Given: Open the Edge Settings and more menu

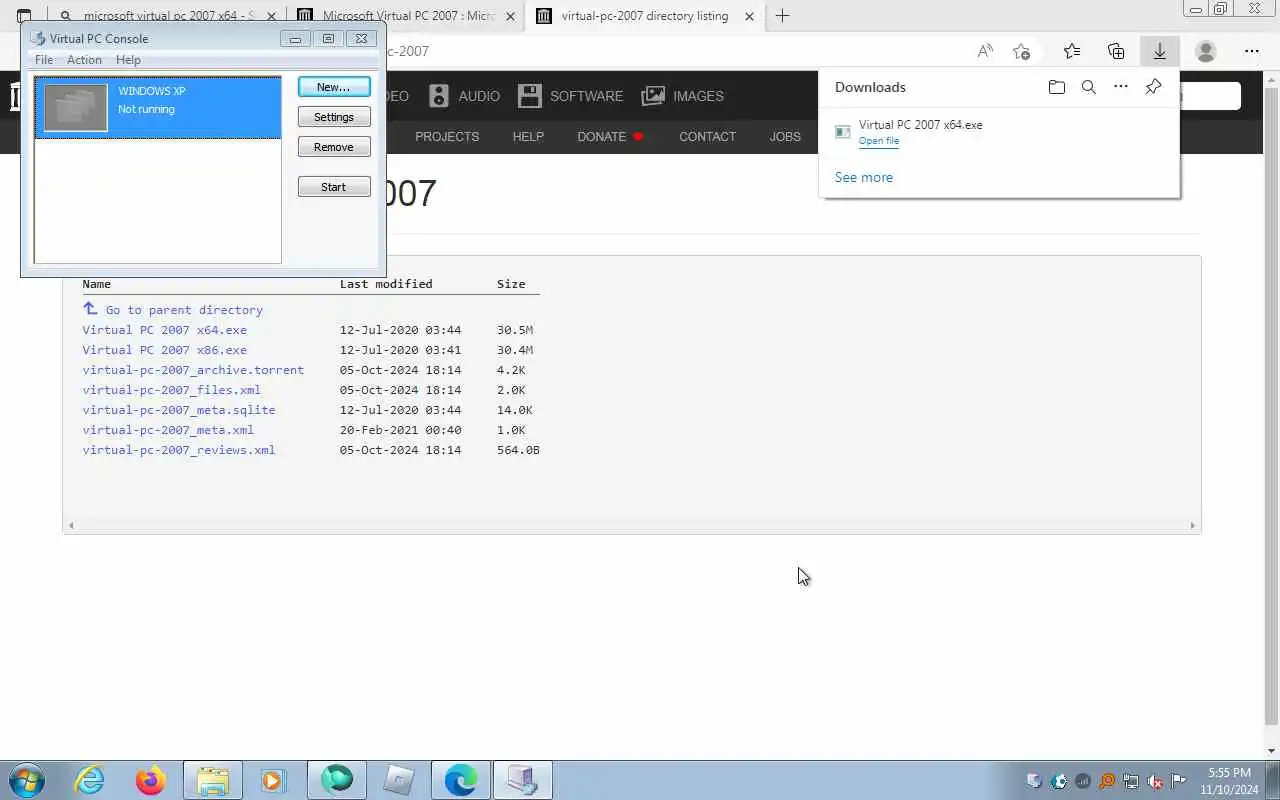Looking at the screenshot, I should click(1252, 51).
